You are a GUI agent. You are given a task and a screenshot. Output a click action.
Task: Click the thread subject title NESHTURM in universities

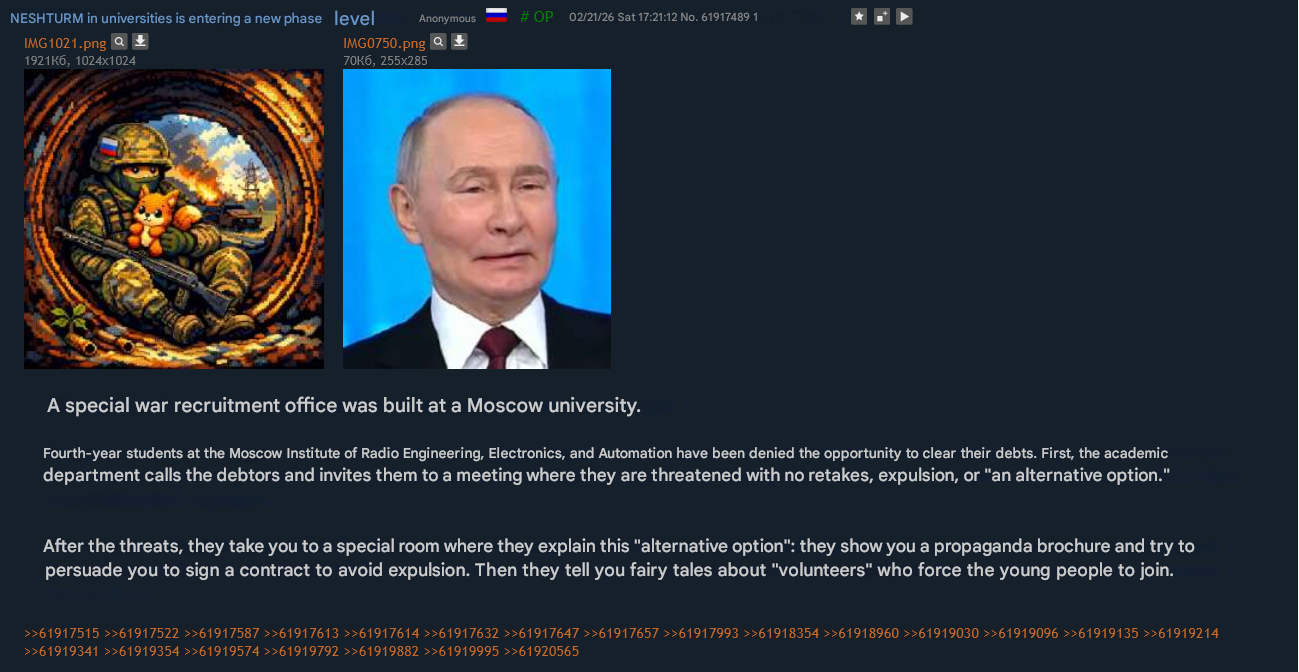166,18
